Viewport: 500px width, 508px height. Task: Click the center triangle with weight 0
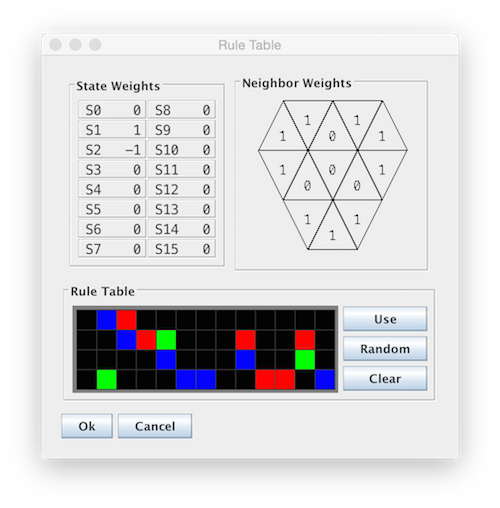point(332,168)
